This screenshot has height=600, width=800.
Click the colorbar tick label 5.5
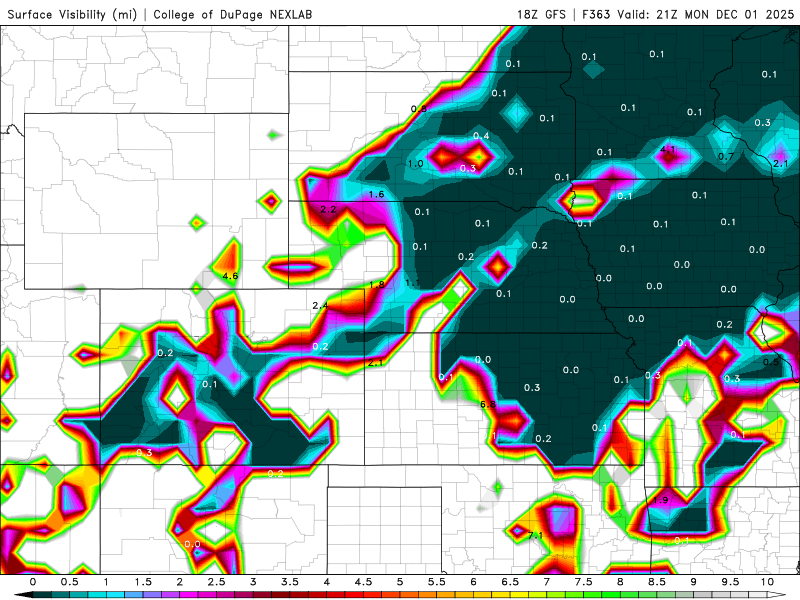tap(437, 582)
